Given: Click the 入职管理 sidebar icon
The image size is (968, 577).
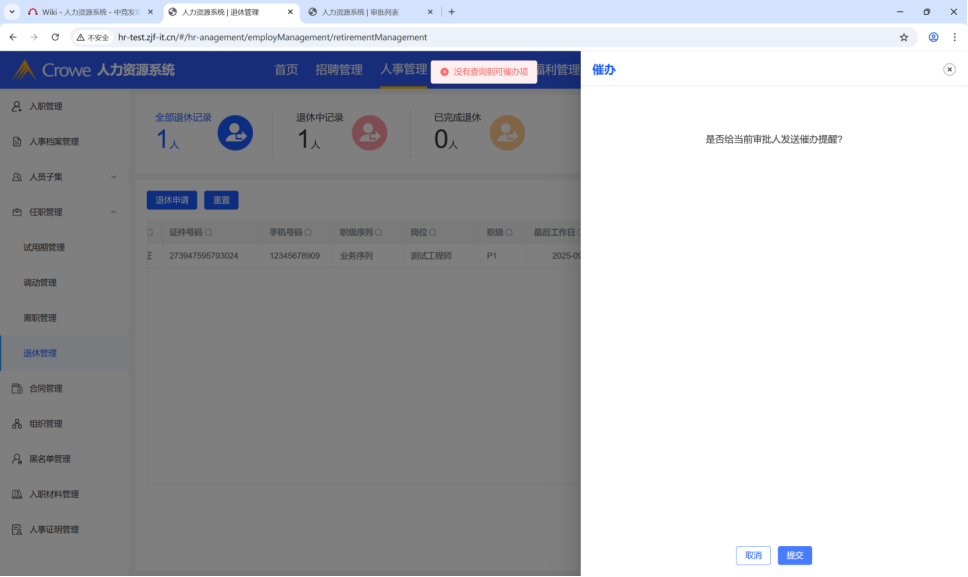Looking at the screenshot, I should pyautogui.click(x=17, y=106).
